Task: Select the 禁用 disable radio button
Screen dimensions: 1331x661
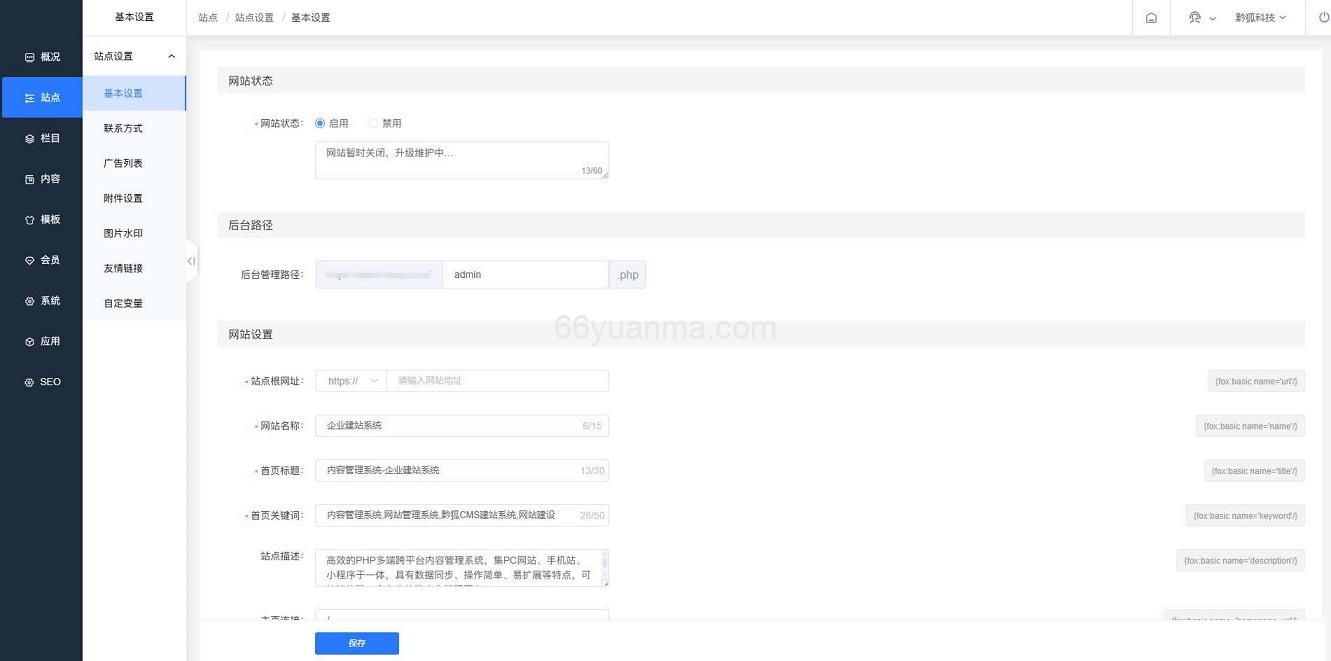Action: 373,122
